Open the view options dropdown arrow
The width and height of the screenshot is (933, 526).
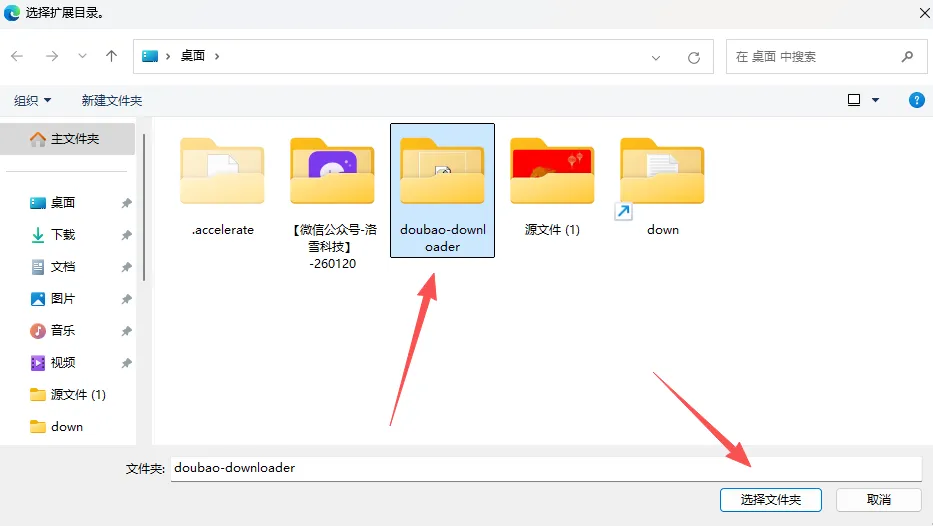tap(875, 100)
